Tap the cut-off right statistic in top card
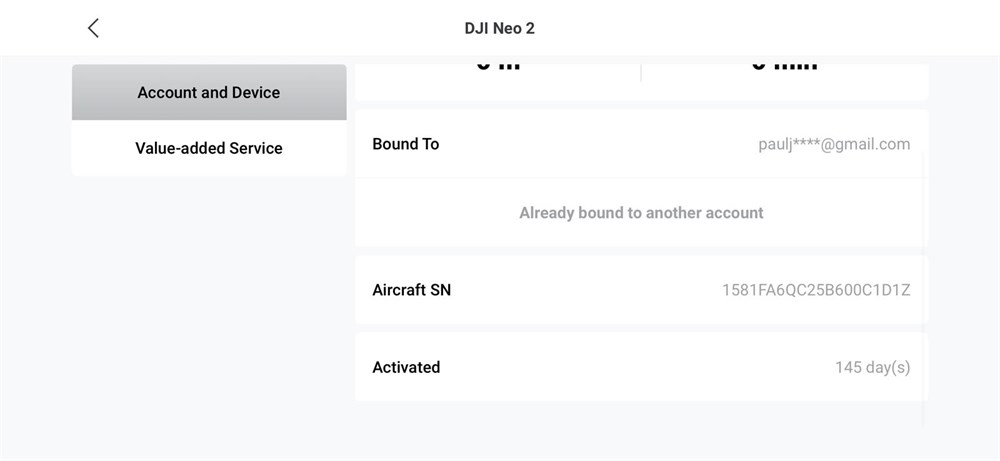 tap(784, 66)
